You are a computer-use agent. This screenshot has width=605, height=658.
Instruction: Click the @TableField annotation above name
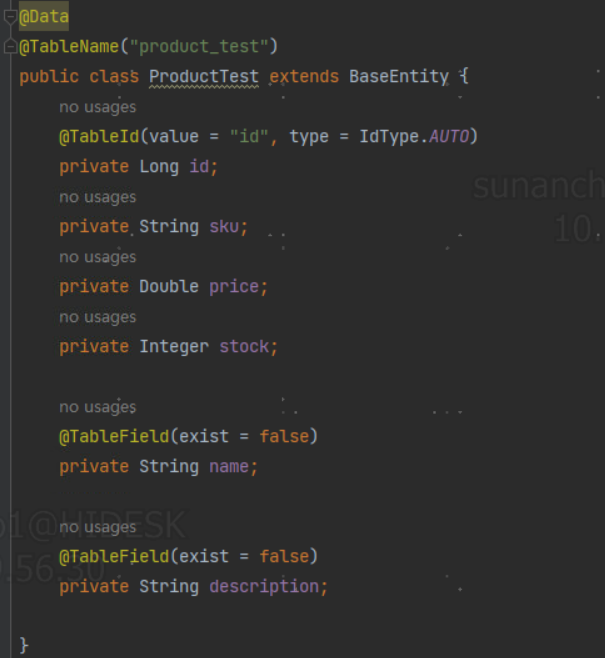[114, 436]
